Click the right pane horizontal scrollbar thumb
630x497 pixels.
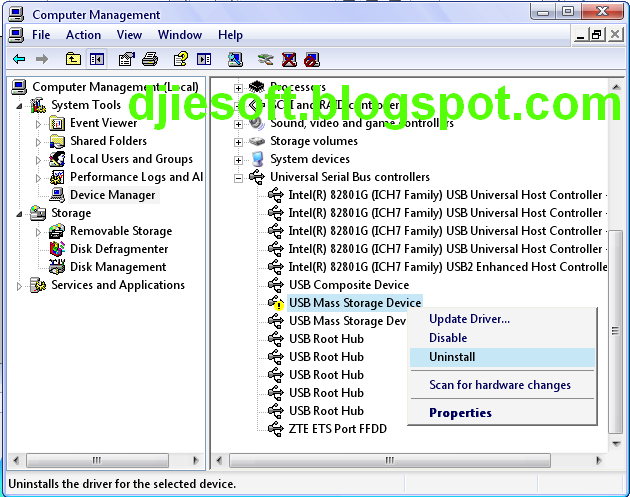[390, 460]
